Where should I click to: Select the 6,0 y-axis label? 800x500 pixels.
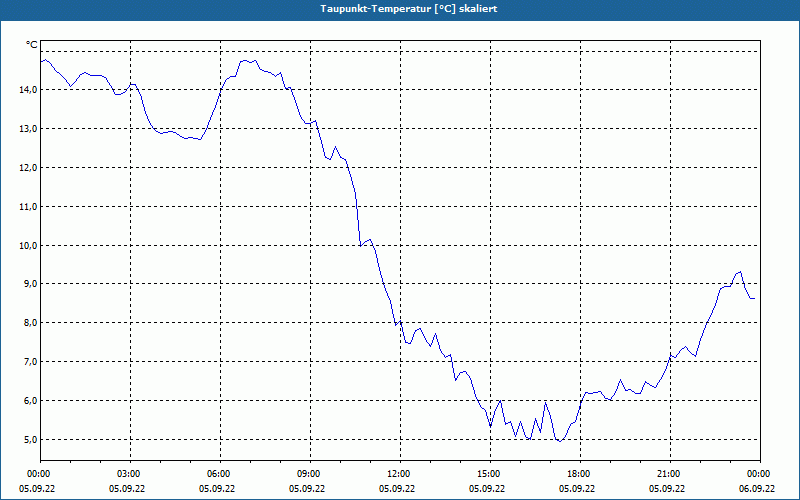(31, 401)
